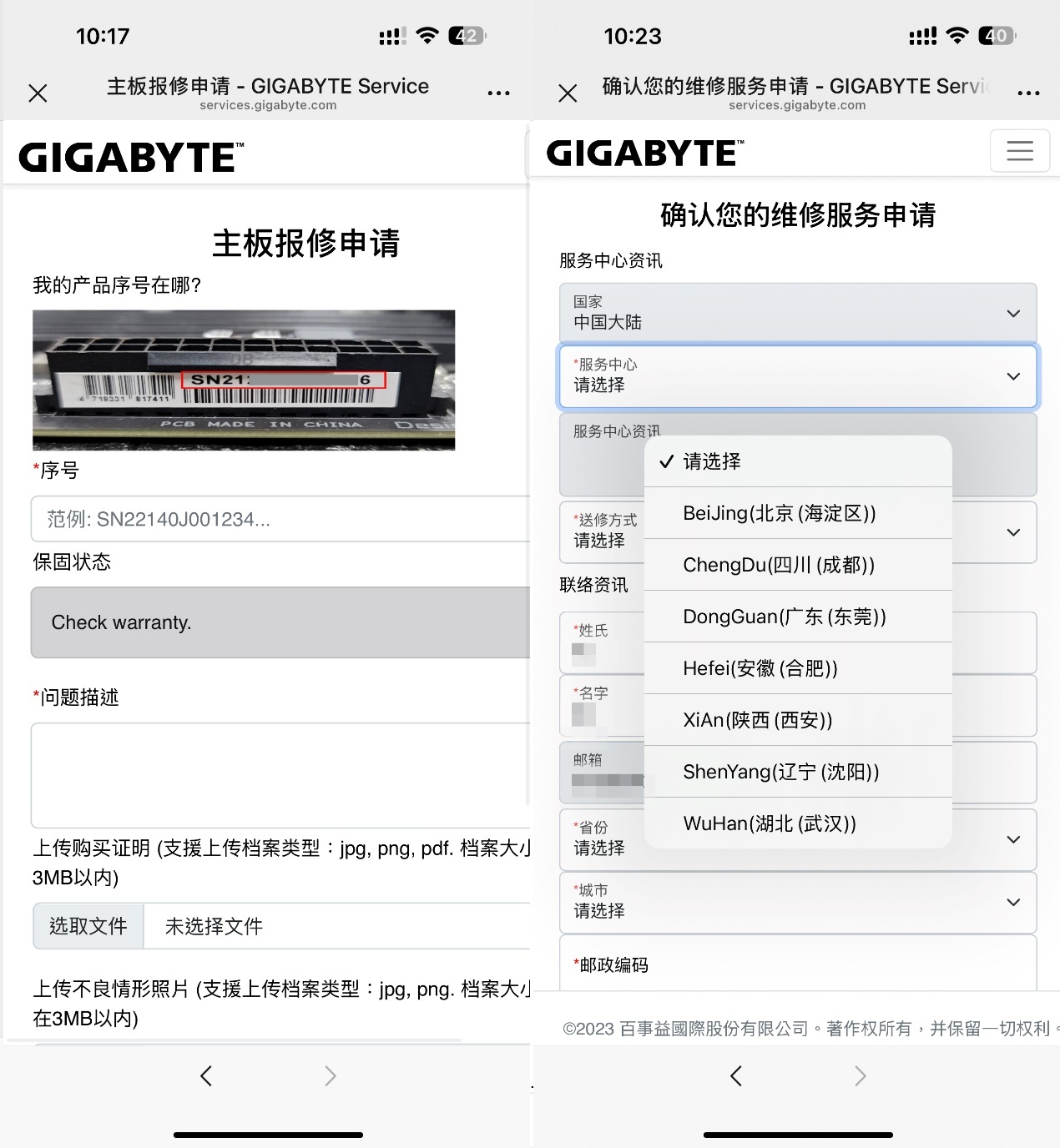
Task: Open the 省份 province dropdown chevron
Action: 1013,839
